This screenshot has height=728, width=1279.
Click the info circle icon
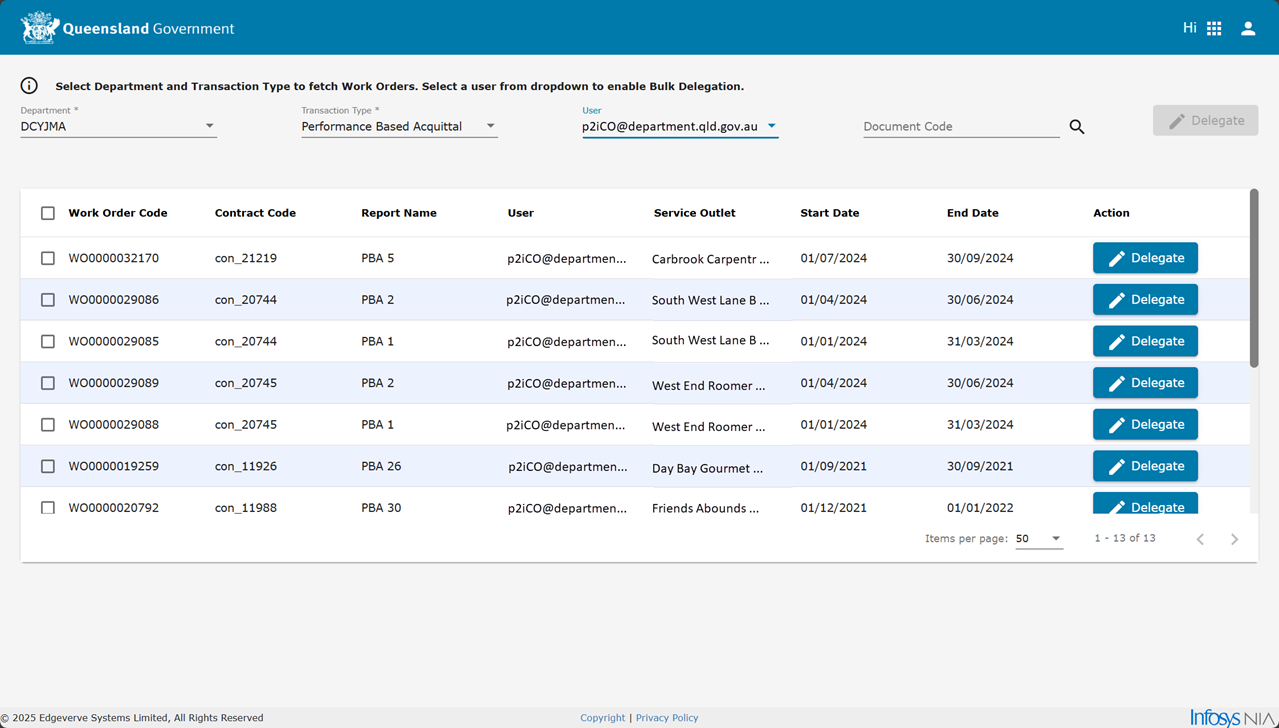pyautogui.click(x=29, y=86)
